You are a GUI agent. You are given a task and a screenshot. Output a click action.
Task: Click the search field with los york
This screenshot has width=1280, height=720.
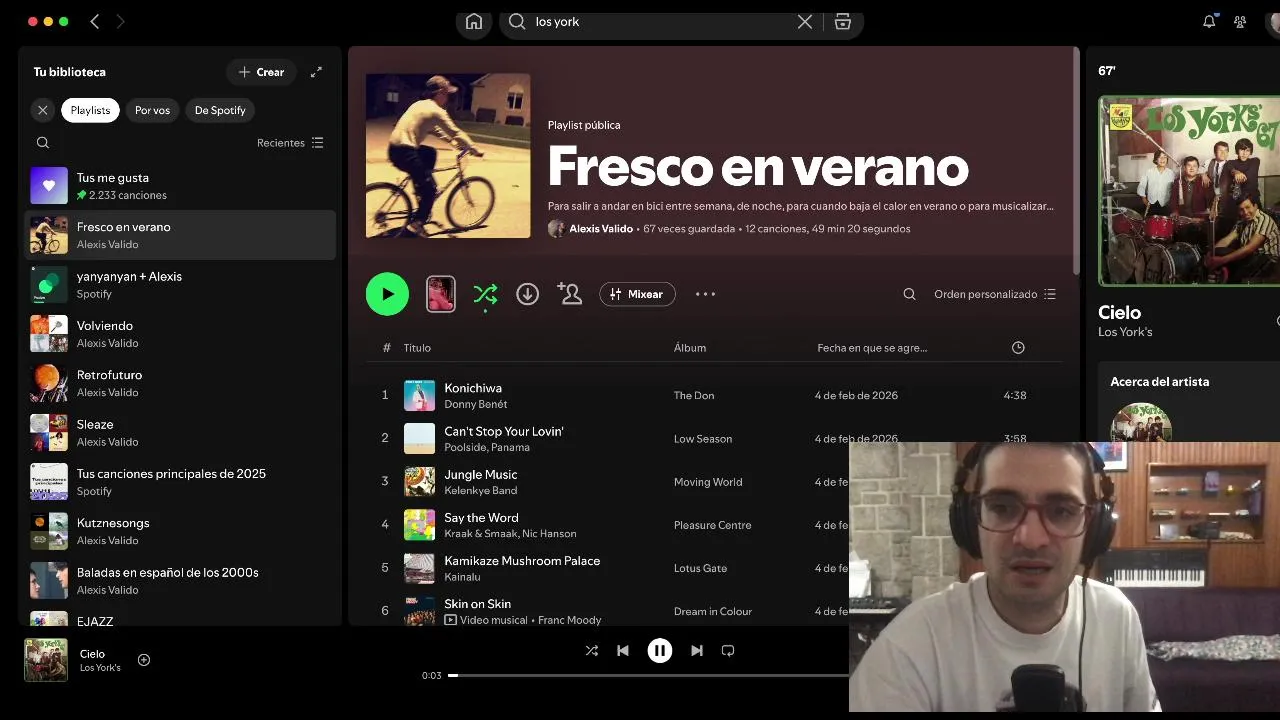coord(662,22)
